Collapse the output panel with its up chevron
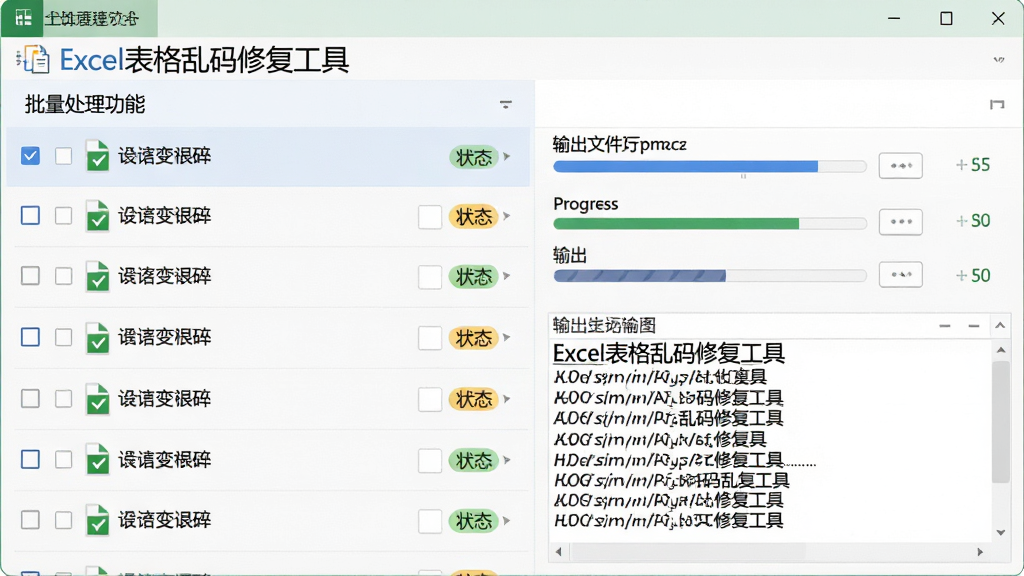Viewport: 1024px width, 576px height. [x=1000, y=325]
